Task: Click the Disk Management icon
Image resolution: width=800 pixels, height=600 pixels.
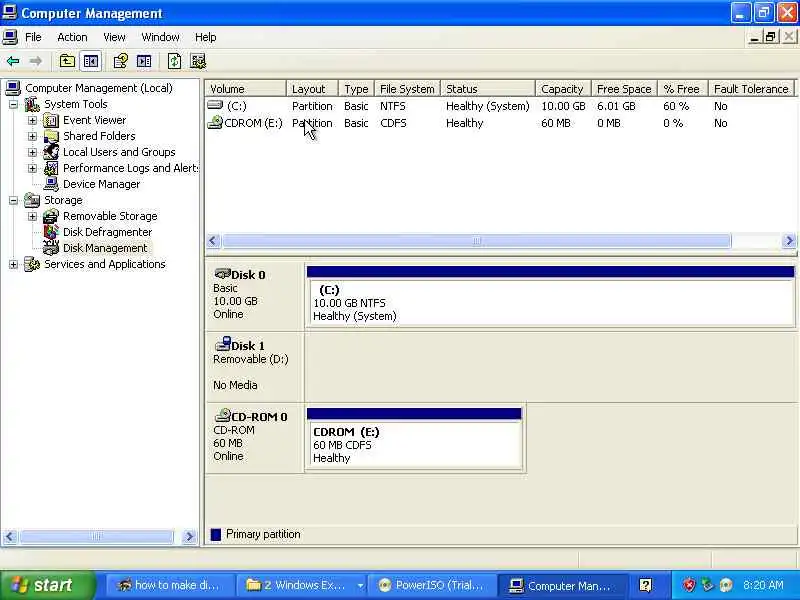Action: click(x=51, y=248)
